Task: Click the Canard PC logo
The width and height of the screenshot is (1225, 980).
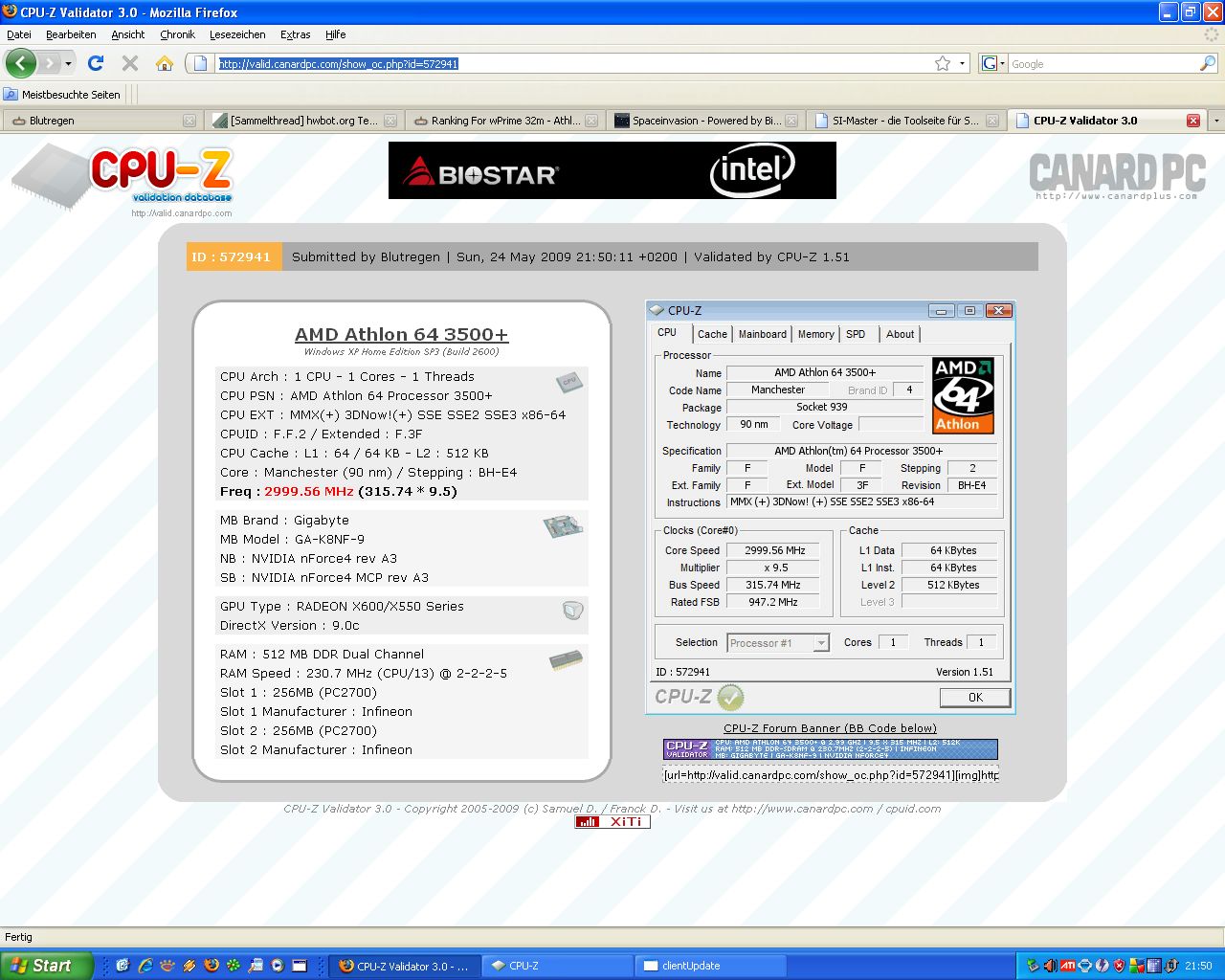Action: [1117, 175]
